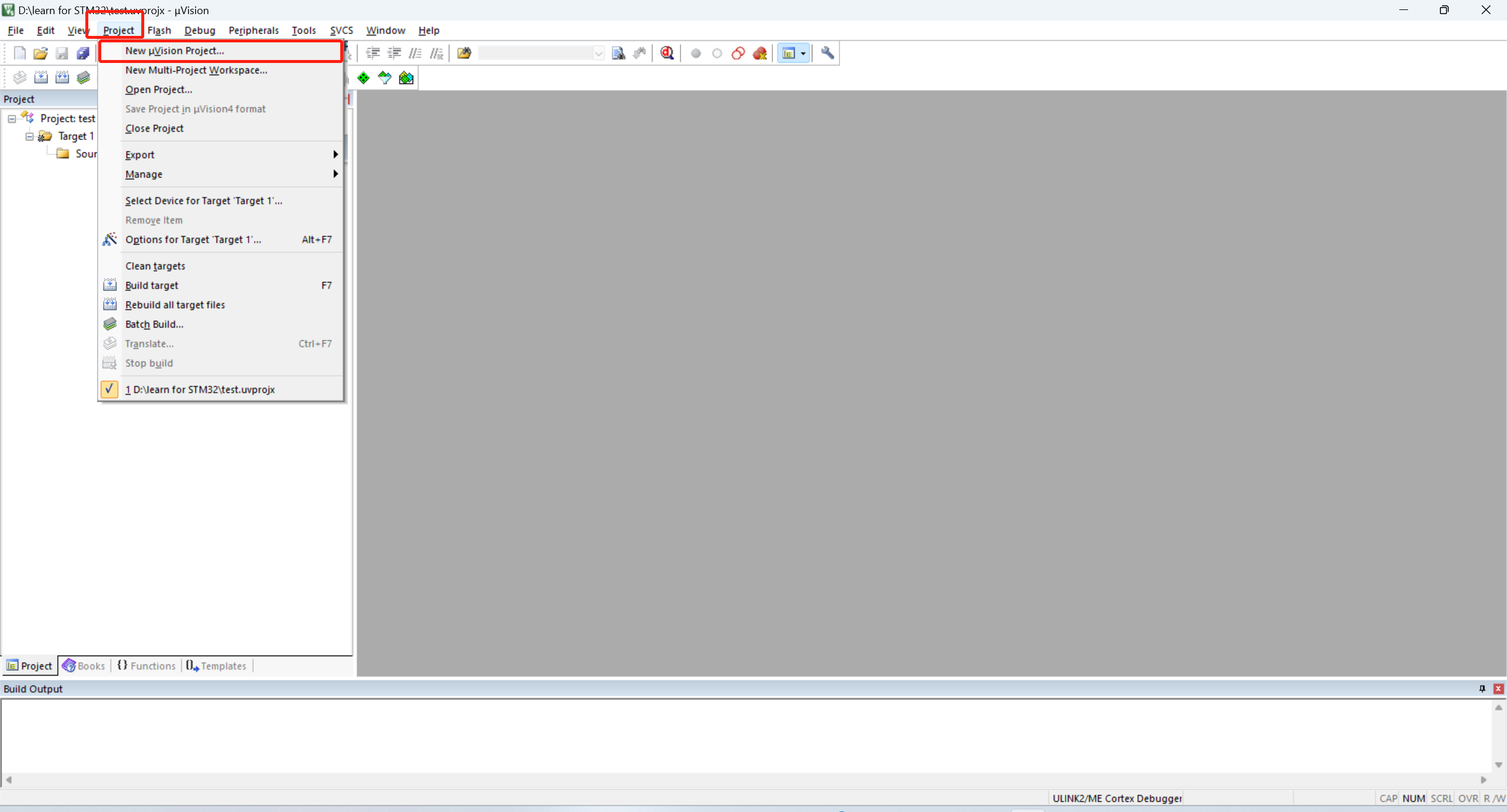Open the search text combo box dropdown
The image size is (1507, 812).
[x=598, y=54]
